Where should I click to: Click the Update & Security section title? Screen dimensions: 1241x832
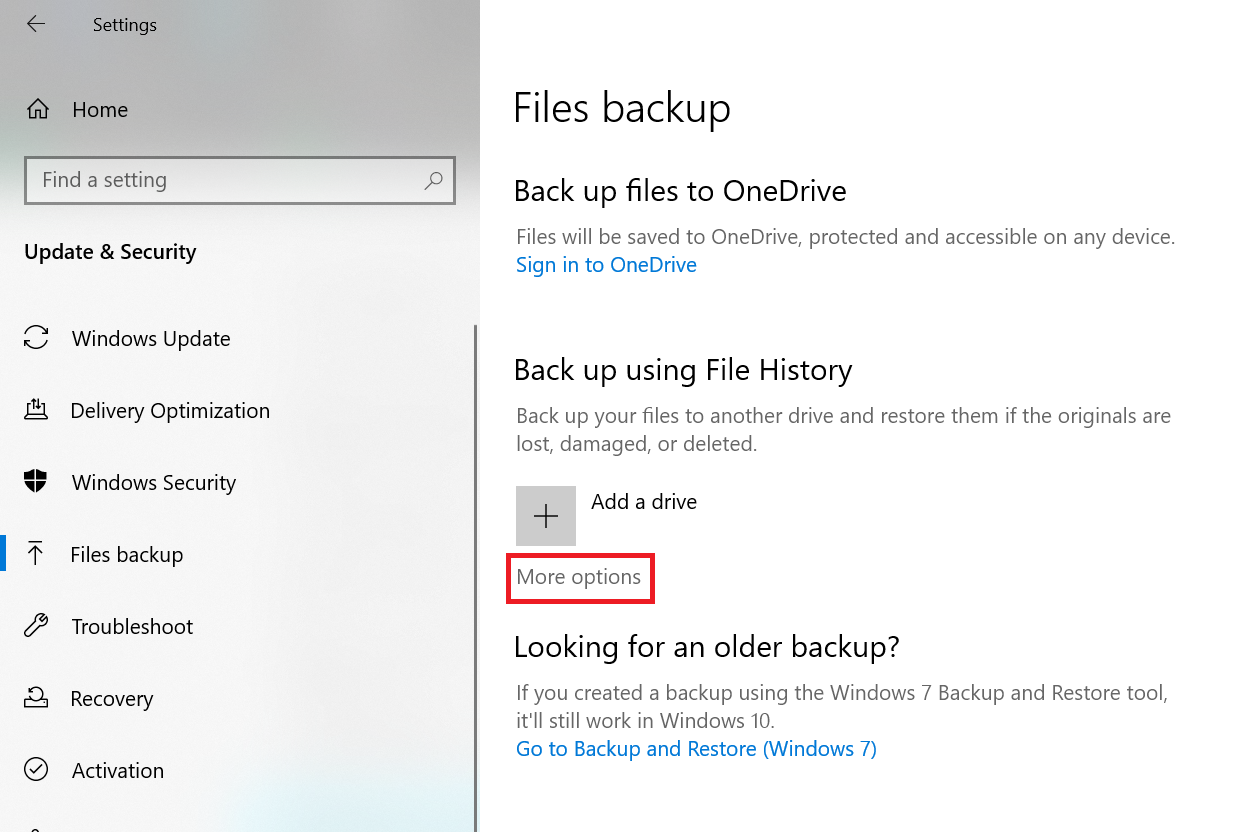click(x=110, y=252)
